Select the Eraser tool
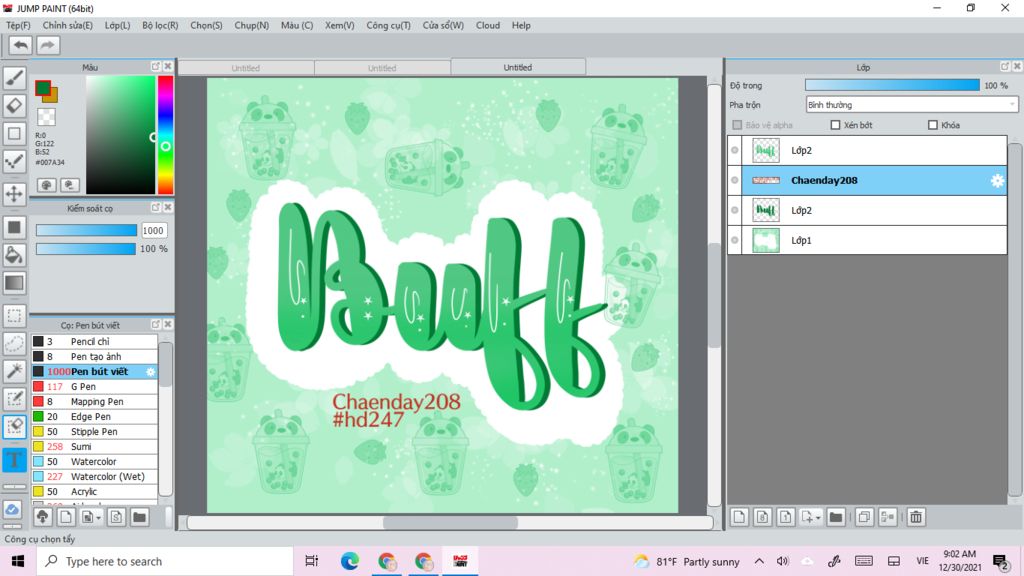 click(14, 106)
